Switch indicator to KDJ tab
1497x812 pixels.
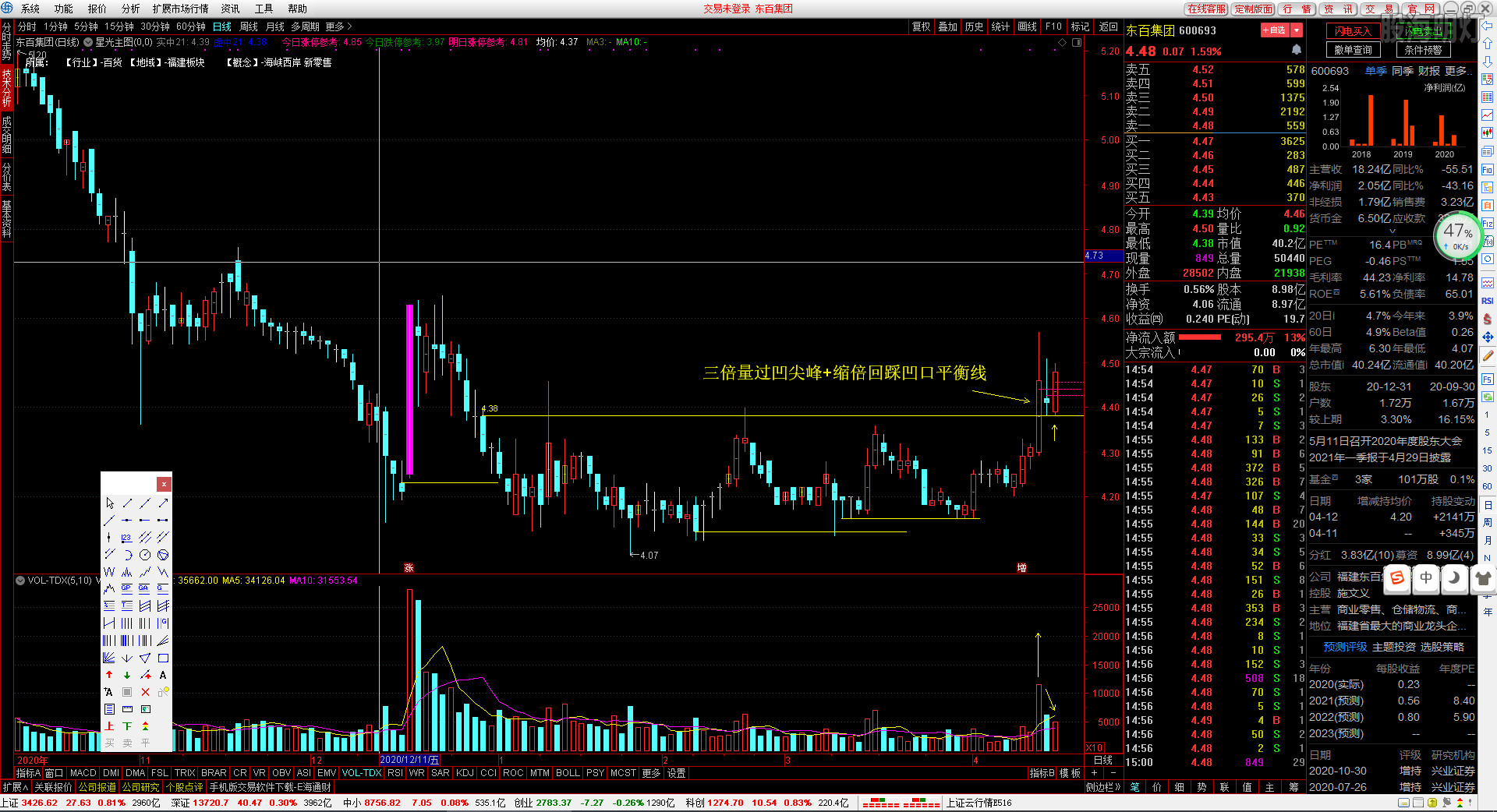[465, 773]
